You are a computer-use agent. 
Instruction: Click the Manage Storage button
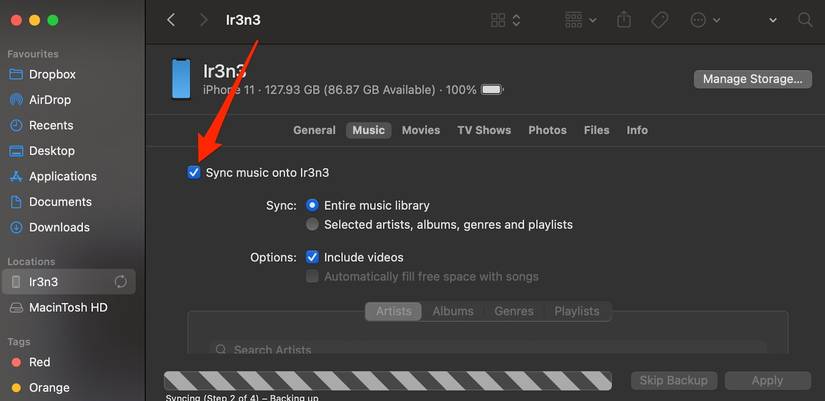pyautogui.click(x=752, y=79)
